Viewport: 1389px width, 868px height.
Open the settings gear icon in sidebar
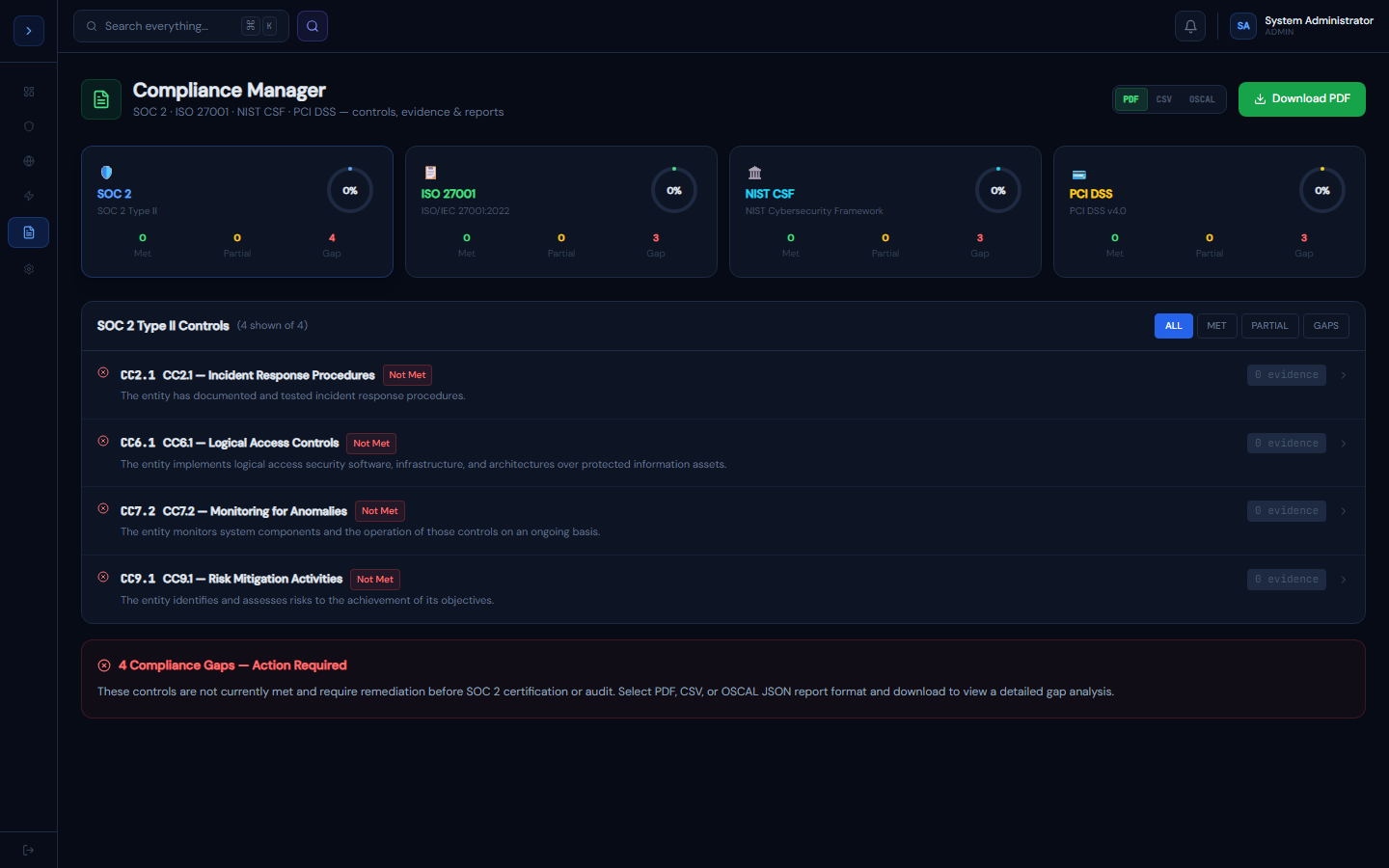(x=29, y=269)
